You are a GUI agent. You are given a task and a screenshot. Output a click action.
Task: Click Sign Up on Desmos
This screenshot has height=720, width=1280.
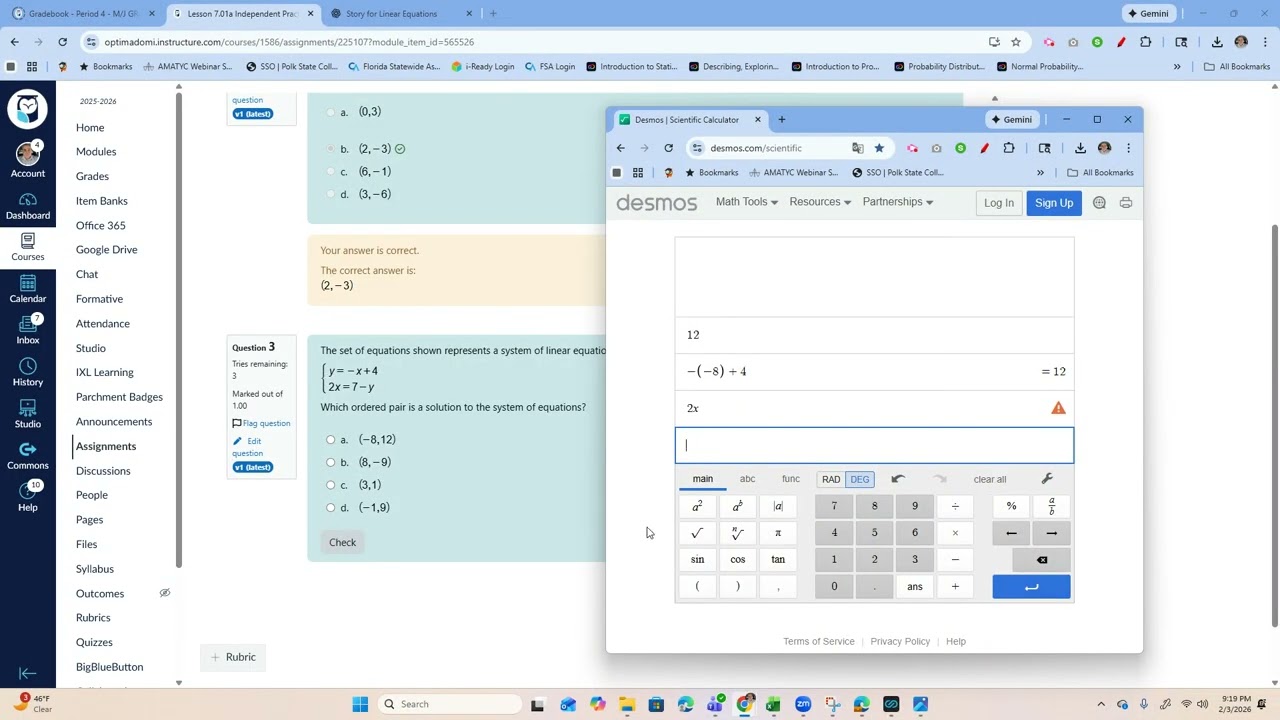[x=1054, y=203]
